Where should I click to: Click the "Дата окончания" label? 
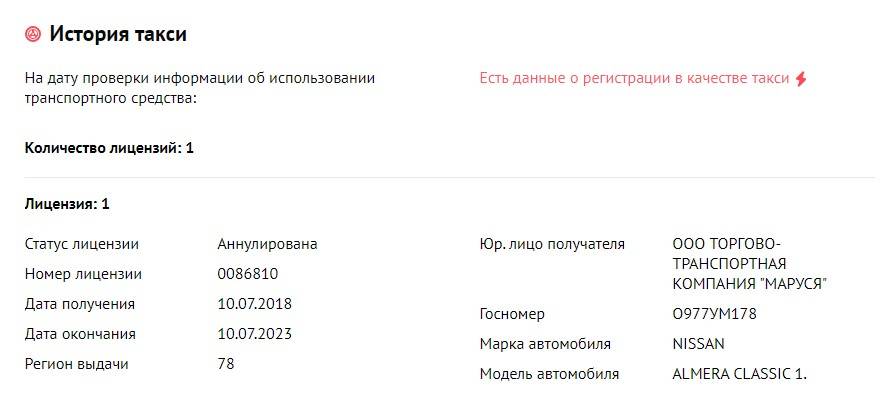coord(80,334)
